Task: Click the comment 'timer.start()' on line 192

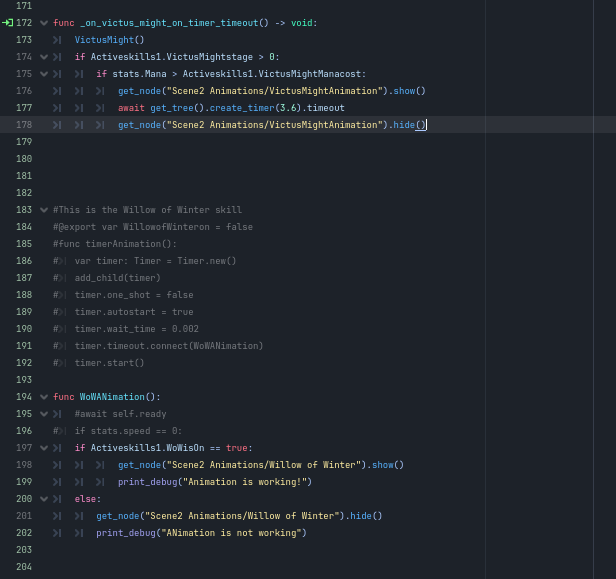Action: (x=110, y=363)
